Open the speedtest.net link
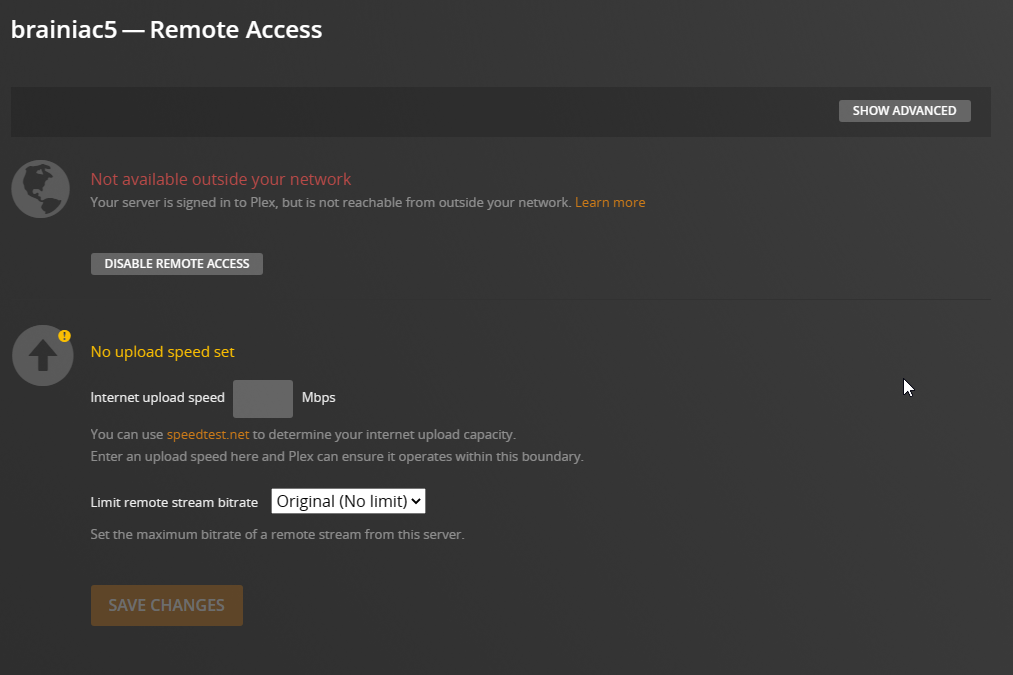 click(x=208, y=435)
